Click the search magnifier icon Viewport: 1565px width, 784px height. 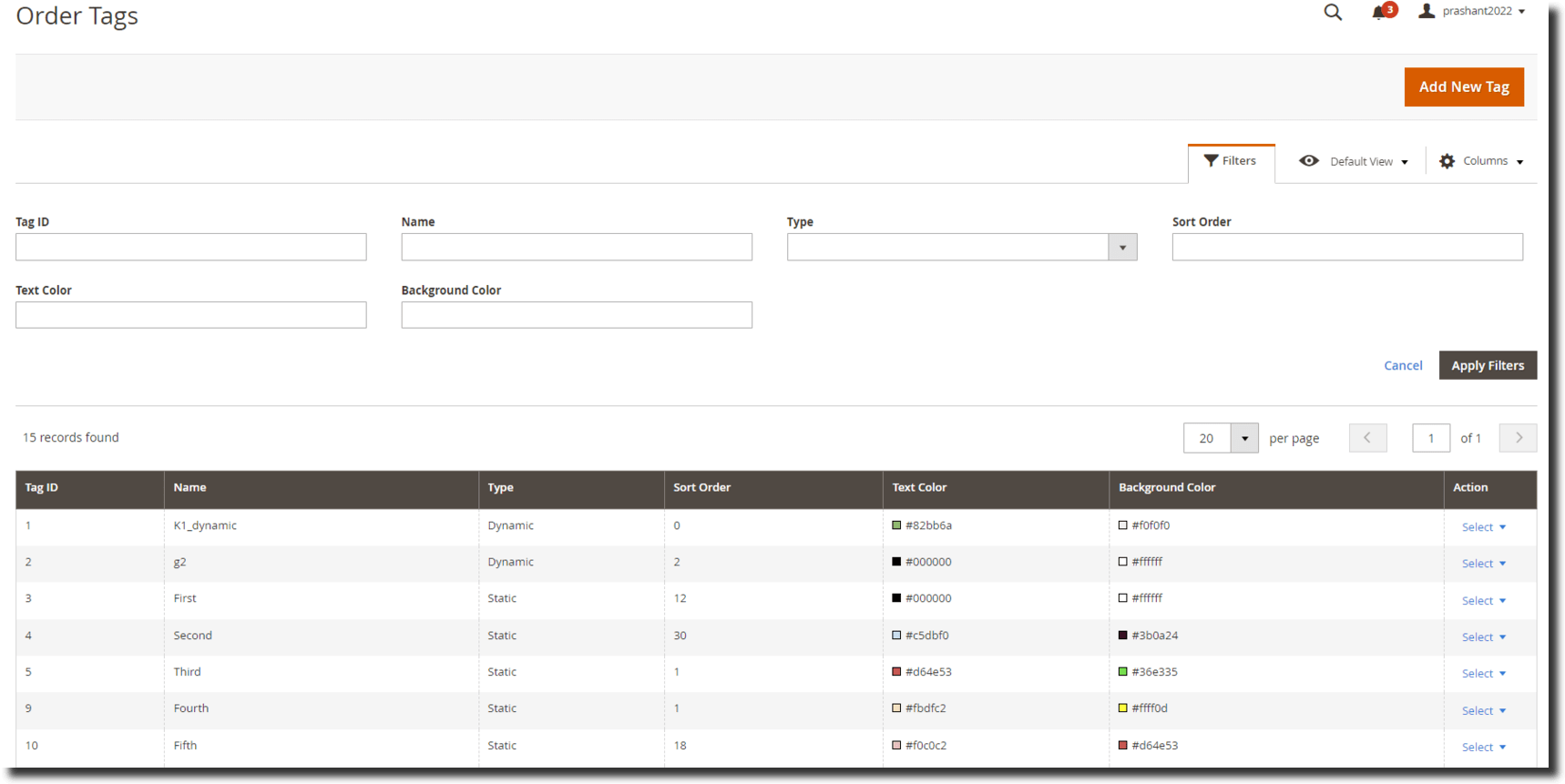point(1333,13)
